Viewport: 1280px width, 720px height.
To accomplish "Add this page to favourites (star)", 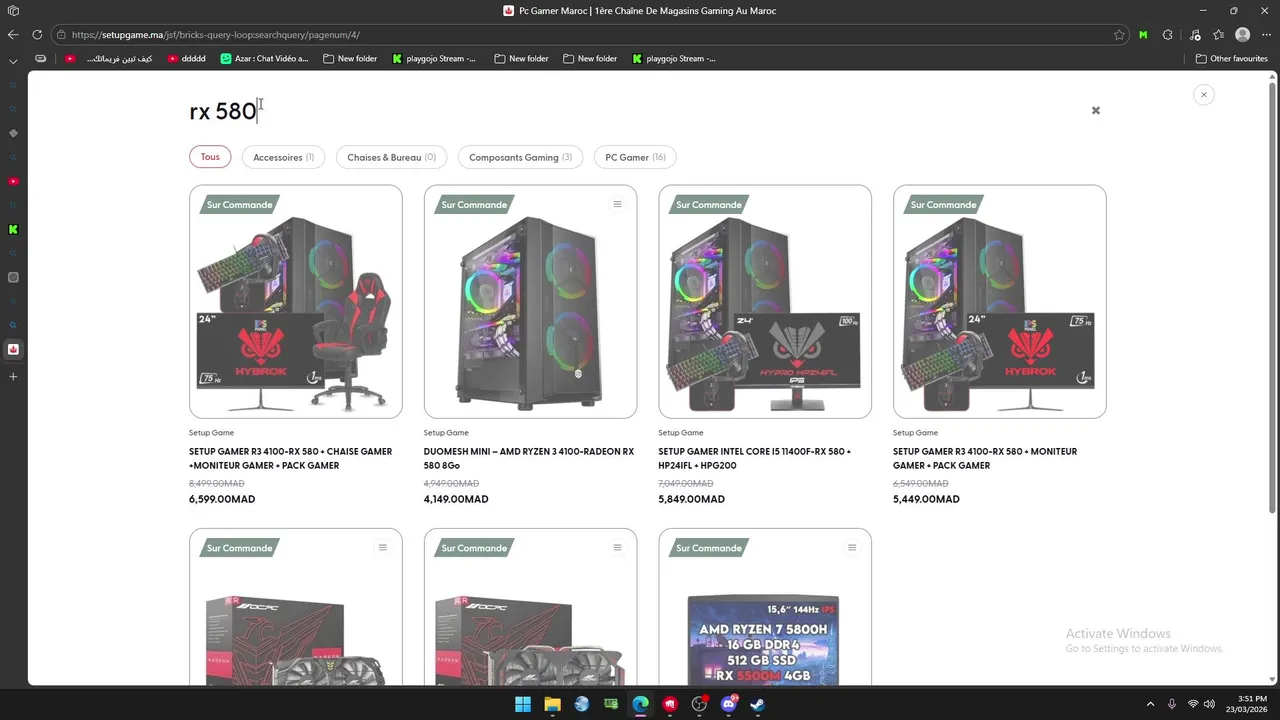I will pos(1119,34).
